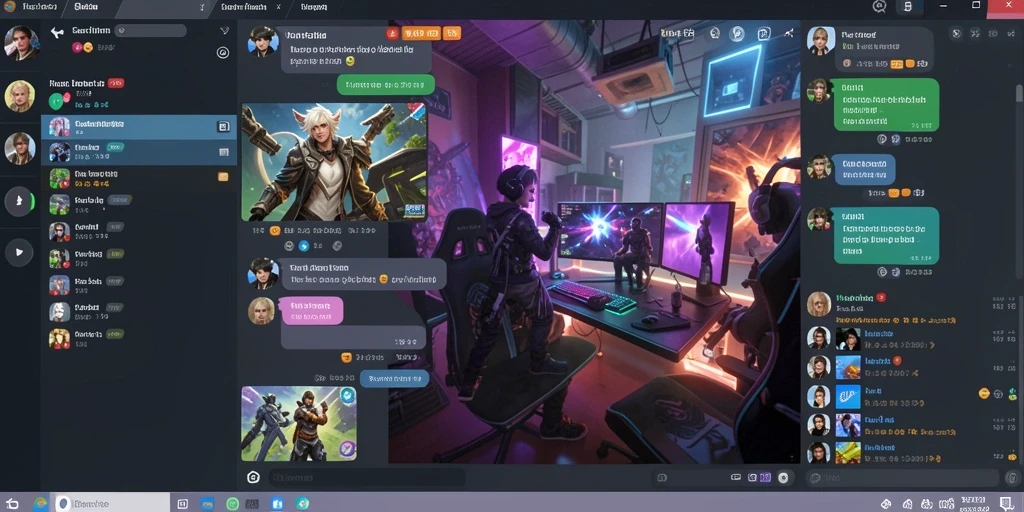Click the purple icon in the message input toolbar
Image resolution: width=1024 pixels, height=512 pixels.
(x=765, y=478)
